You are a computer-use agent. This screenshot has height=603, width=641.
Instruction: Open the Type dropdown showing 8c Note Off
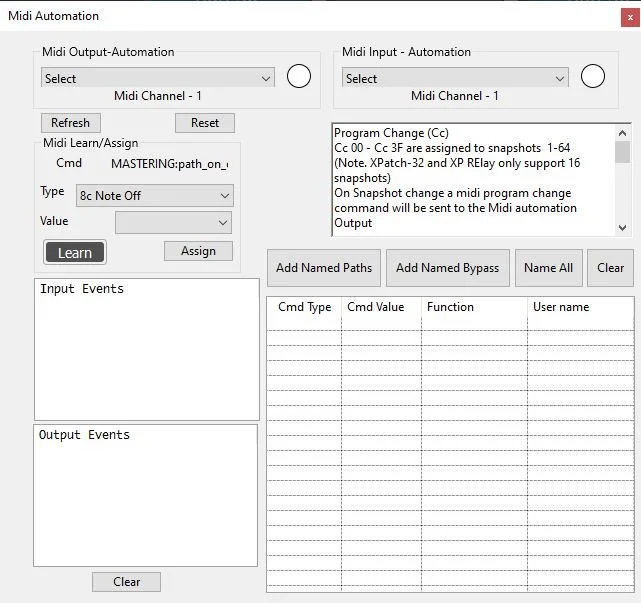click(x=155, y=195)
